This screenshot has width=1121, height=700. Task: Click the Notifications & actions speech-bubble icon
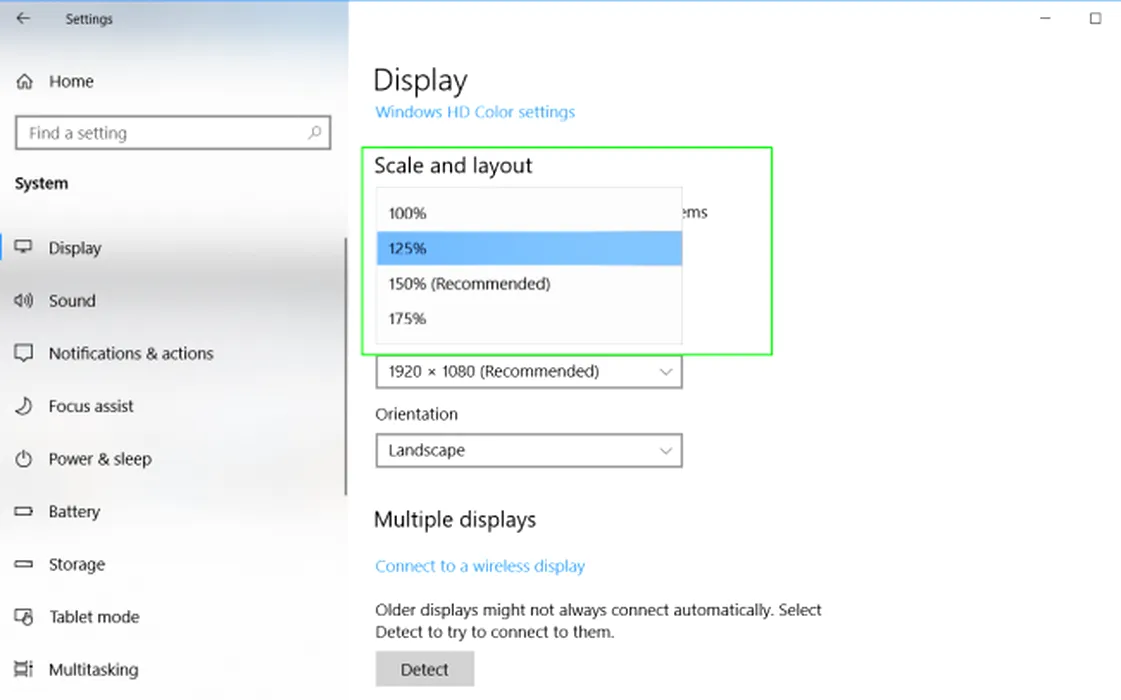24,353
